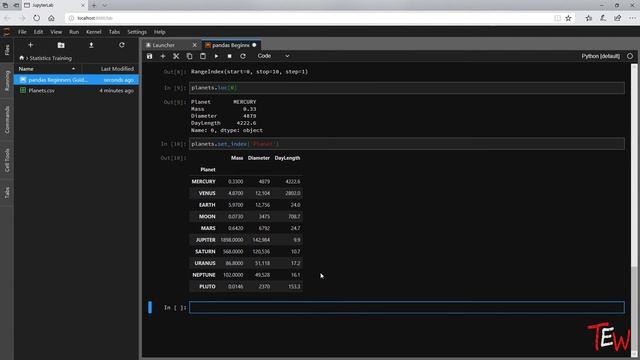Screen dimensions: 640x360
Task: Go to the home folder icon
Action: click(x=22, y=58)
